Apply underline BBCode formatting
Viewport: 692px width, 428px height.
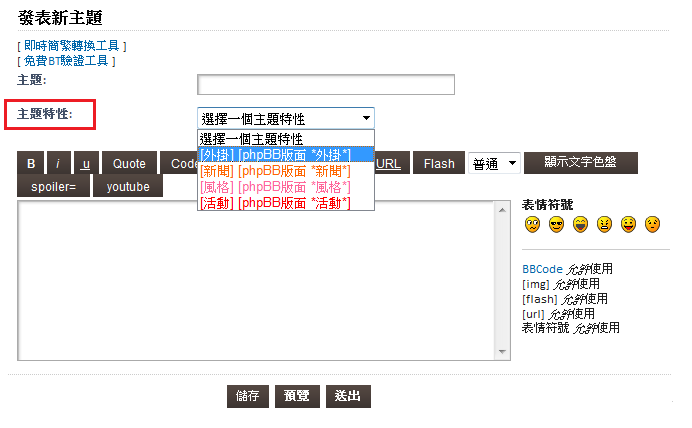[x=86, y=164]
